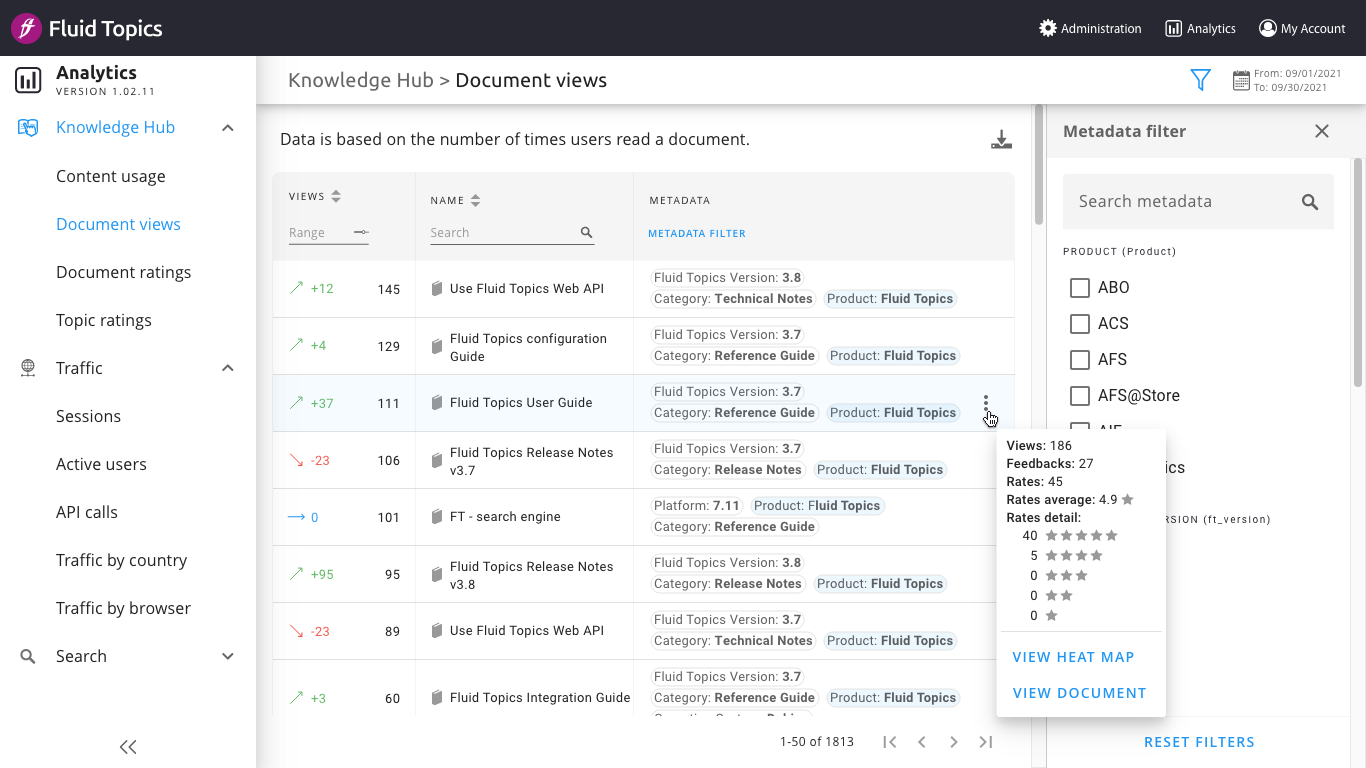Click the metadata panel scrollbar

(x=1358, y=272)
